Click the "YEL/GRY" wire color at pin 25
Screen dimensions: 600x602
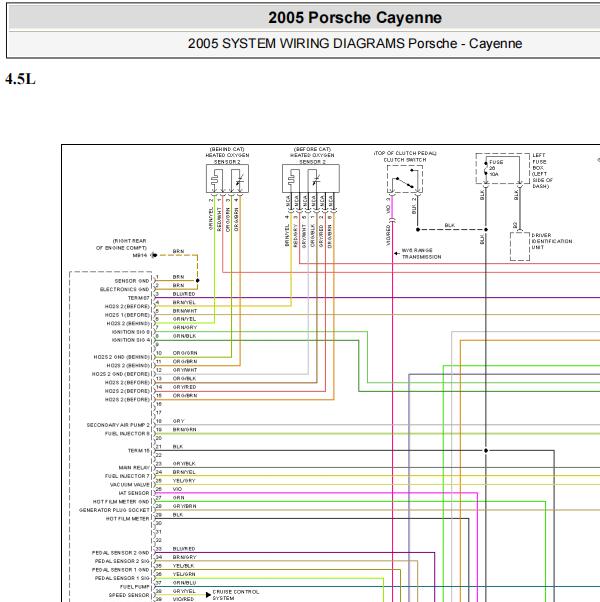pyautogui.click(x=184, y=481)
